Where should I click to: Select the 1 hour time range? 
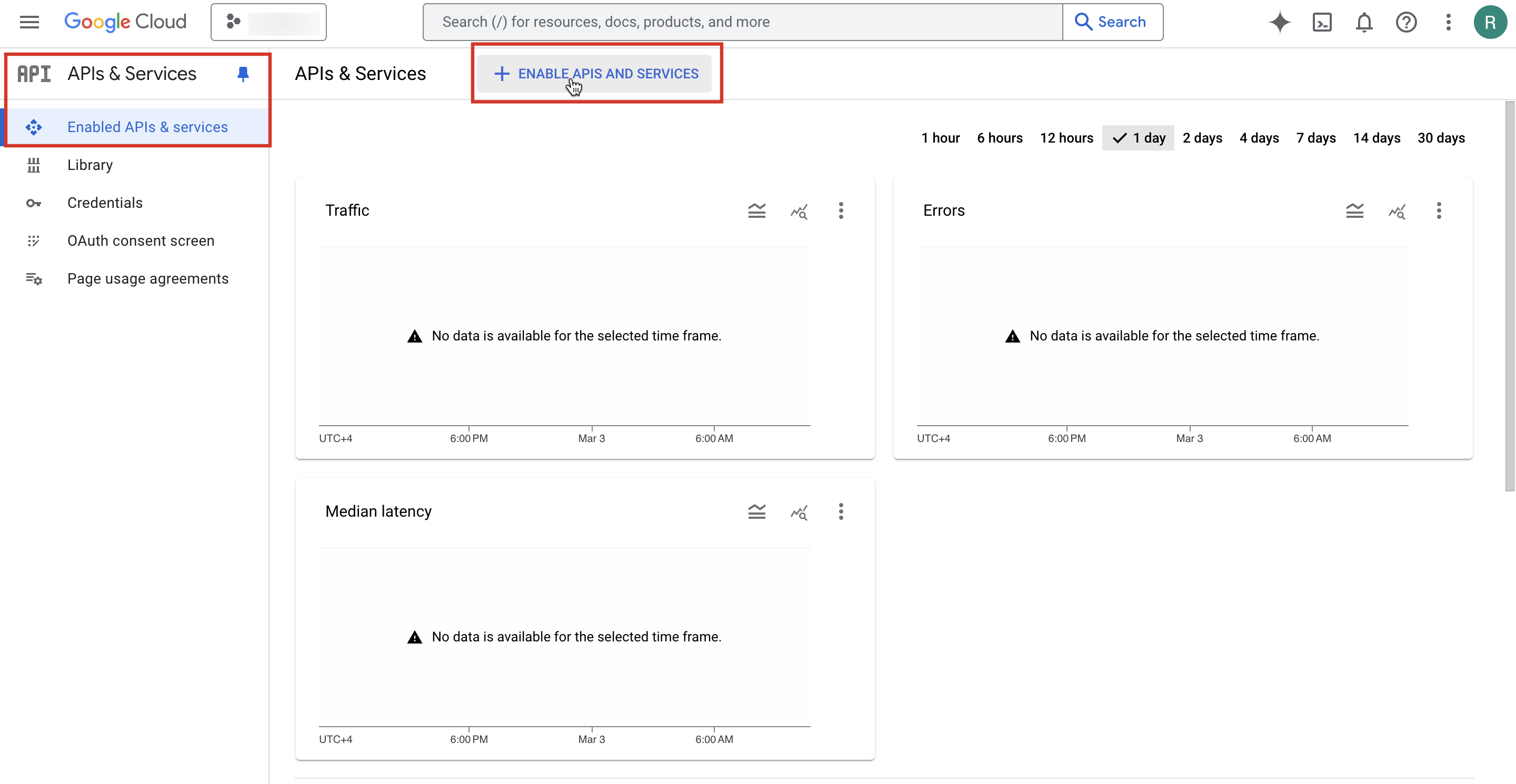click(x=941, y=138)
